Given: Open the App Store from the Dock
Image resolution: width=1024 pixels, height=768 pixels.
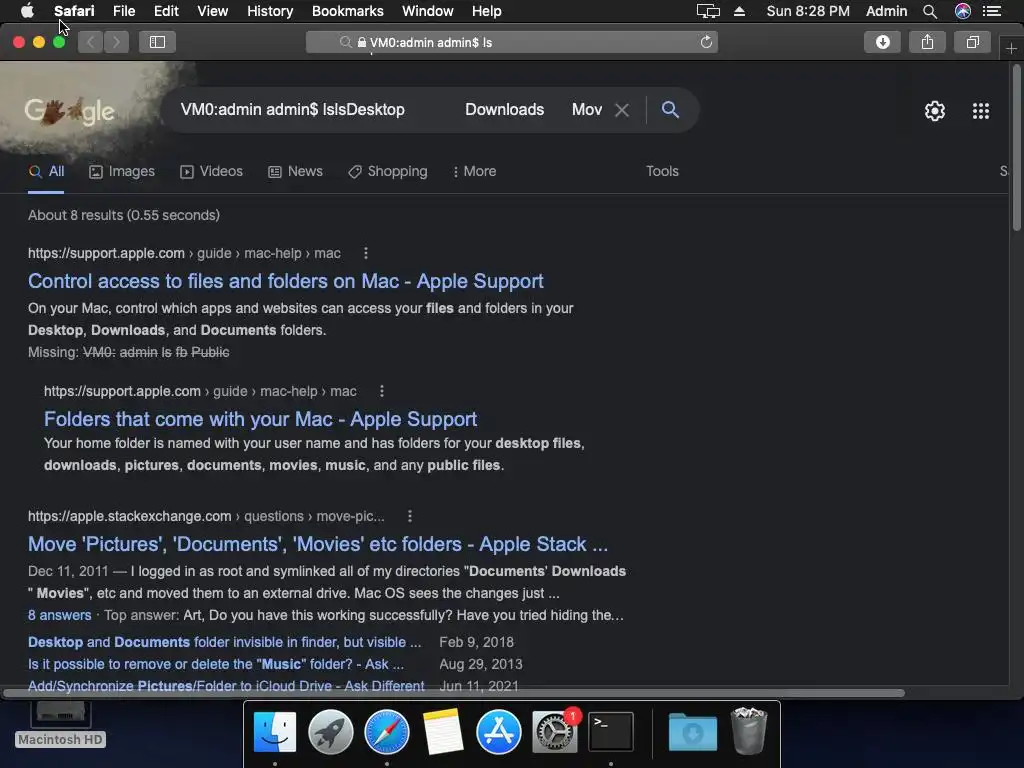Looking at the screenshot, I should [498, 731].
